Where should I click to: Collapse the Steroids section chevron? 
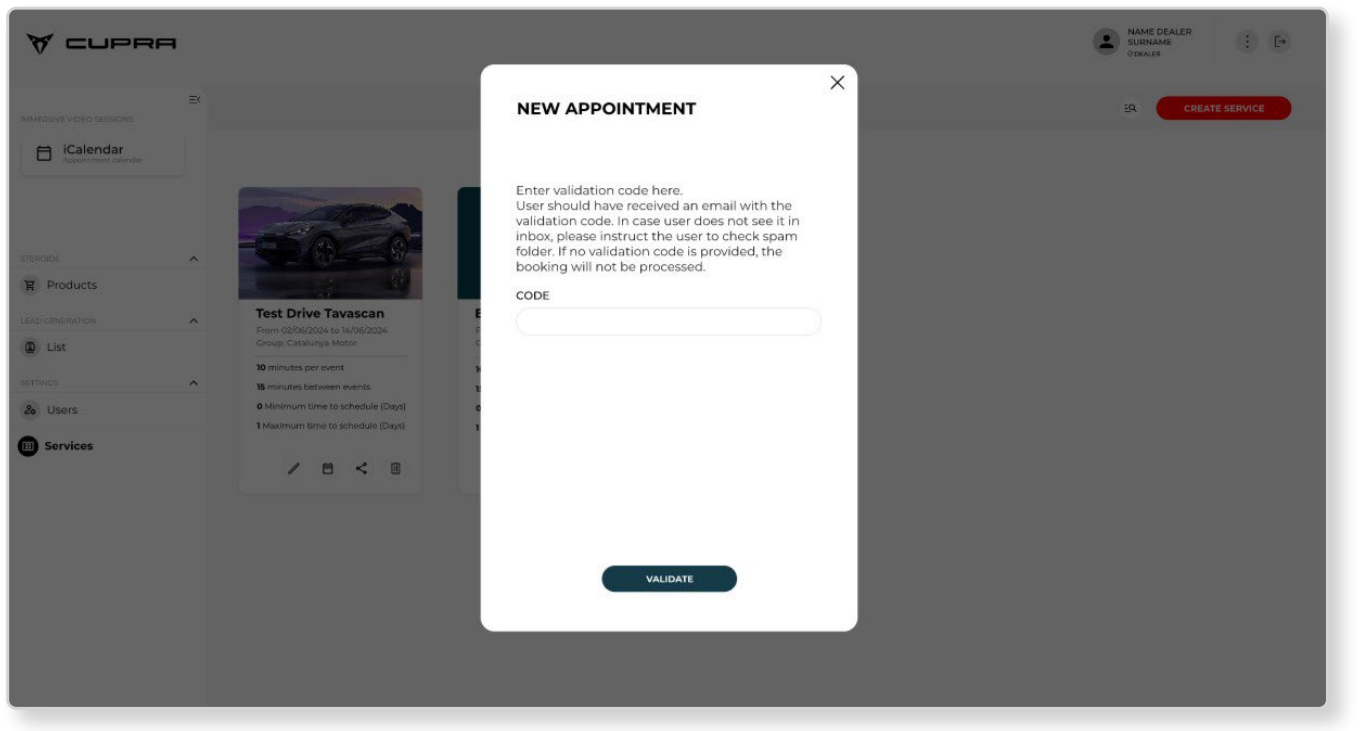194,259
